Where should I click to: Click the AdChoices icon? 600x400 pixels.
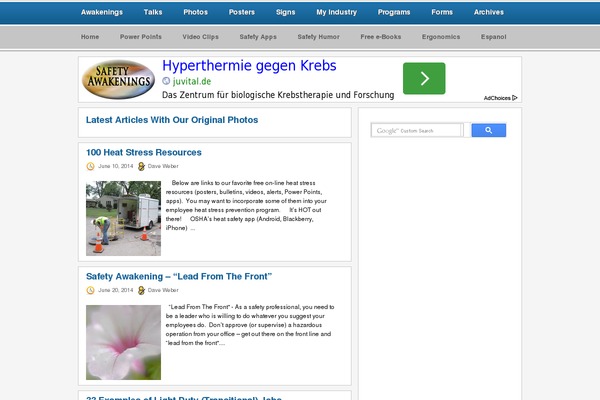[515, 98]
